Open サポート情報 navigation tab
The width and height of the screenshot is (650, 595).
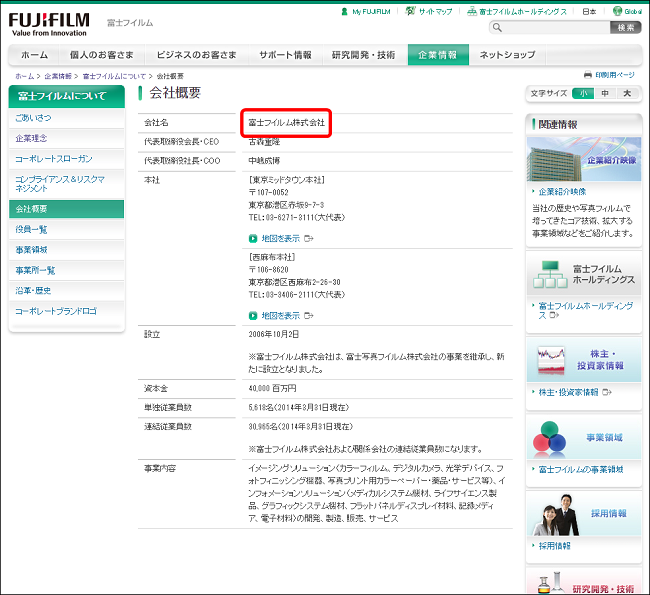click(x=285, y=55)
